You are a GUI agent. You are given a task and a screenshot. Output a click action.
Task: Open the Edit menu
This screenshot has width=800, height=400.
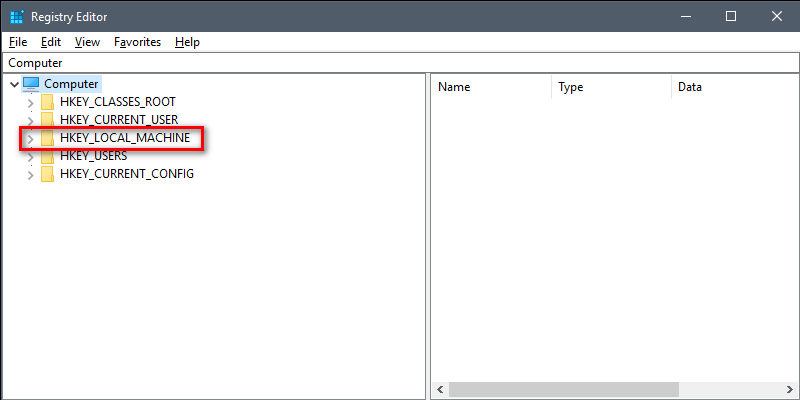click(x=51, y=42)
